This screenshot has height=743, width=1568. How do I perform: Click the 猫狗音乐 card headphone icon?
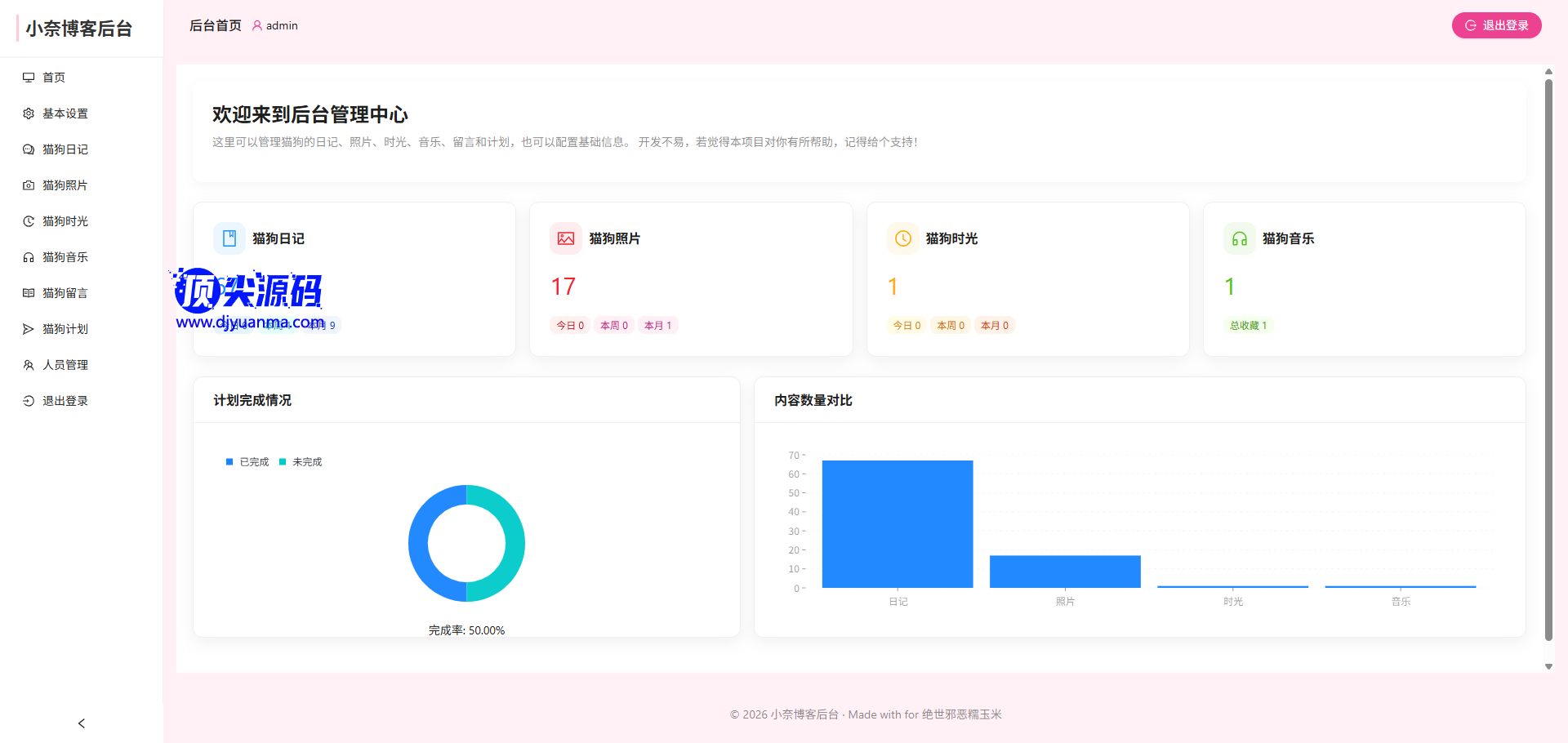(1239, 238)
